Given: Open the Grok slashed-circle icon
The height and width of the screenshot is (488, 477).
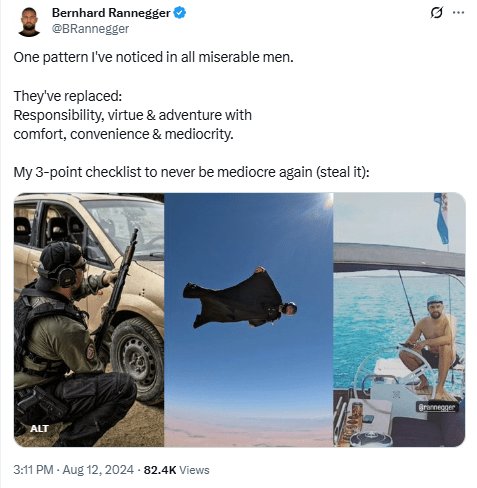Looking at the screenshot, I should click(x=437, y=13).
